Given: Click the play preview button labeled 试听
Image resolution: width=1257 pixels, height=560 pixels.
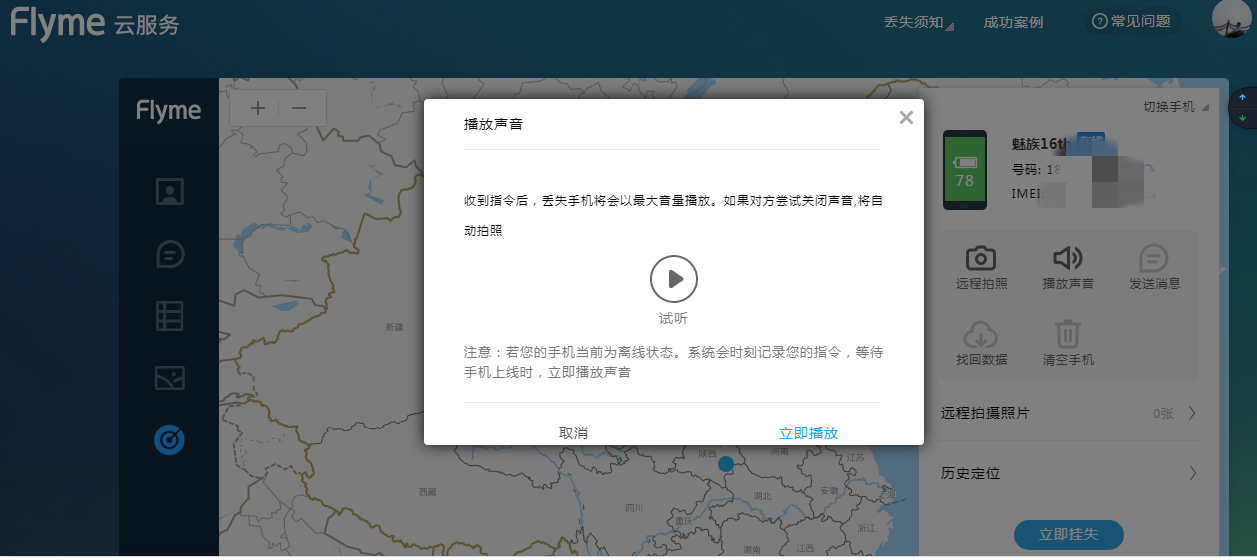Looking at the screenshot, I should 673,279.
